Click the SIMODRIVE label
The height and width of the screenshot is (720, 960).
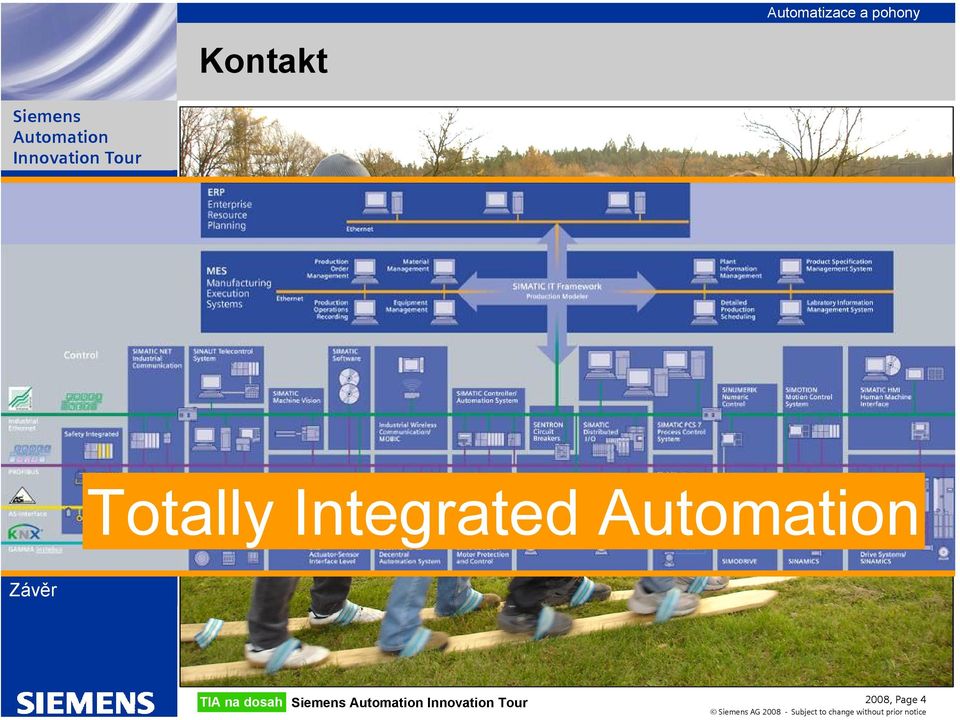point(739,561)
